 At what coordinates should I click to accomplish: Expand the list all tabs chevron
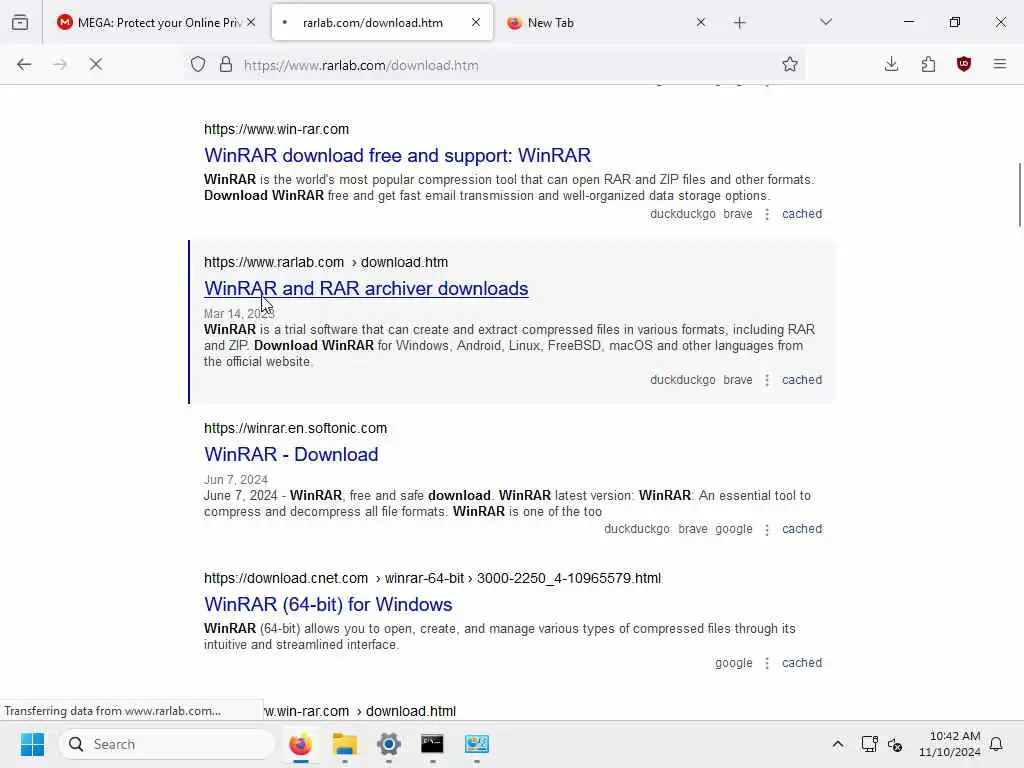point(826,22)
